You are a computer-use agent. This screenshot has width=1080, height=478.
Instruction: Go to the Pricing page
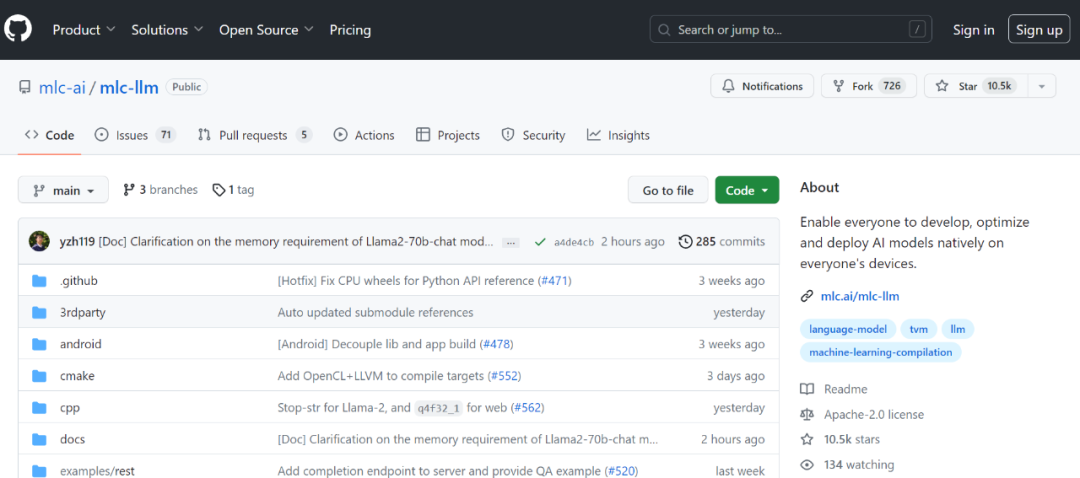(x=350, y=30)
